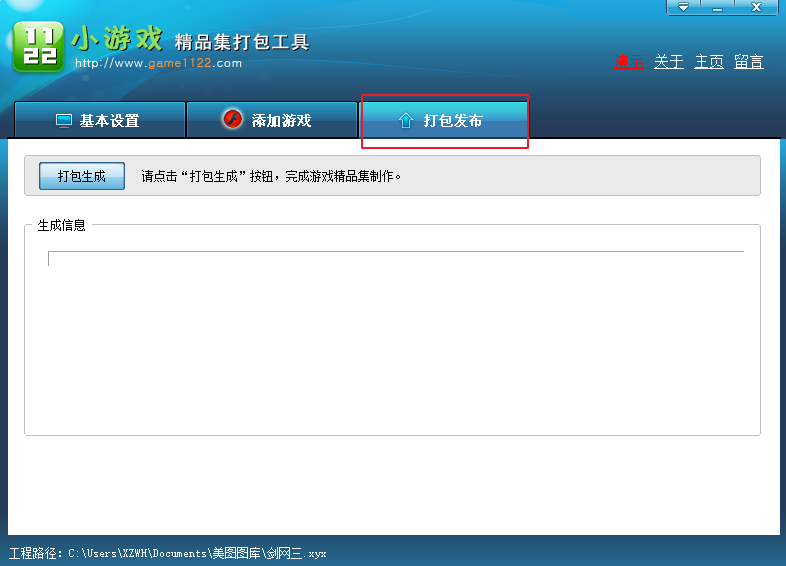The image size is (786, 566).
Task: Switch to the 添加游戏 tab
Action: pyautogui.click(x=272, y=120)
